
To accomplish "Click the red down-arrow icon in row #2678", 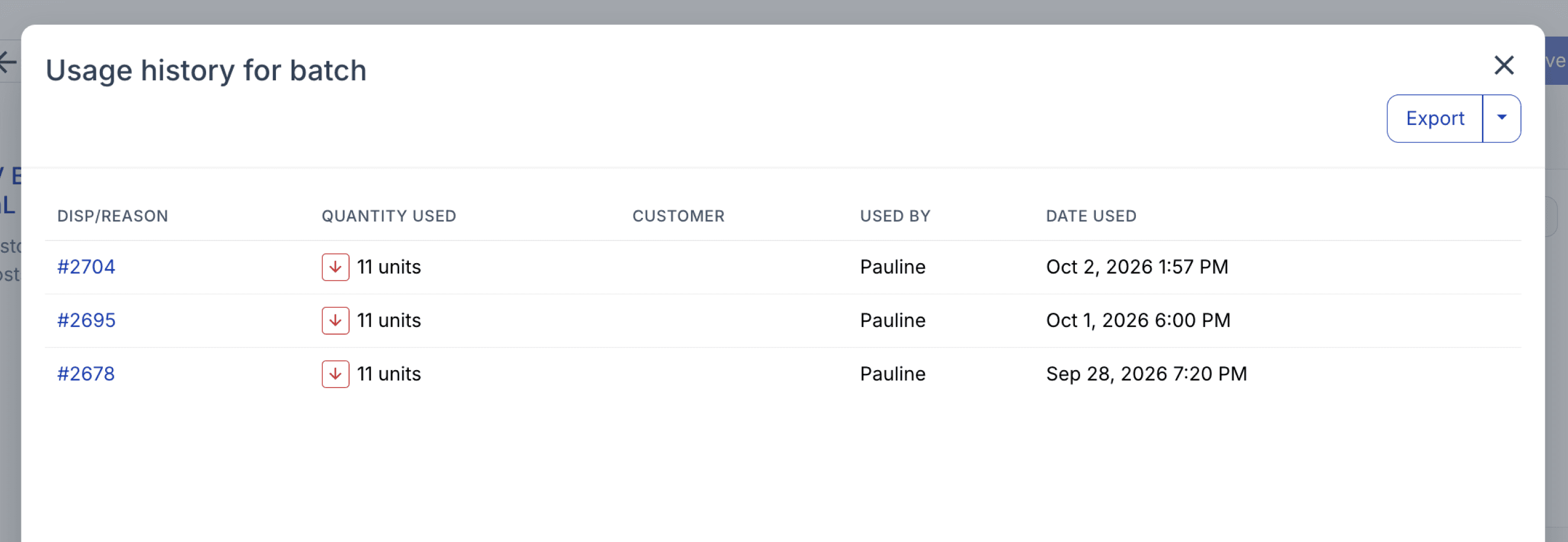I will click(x=336, y=375).
